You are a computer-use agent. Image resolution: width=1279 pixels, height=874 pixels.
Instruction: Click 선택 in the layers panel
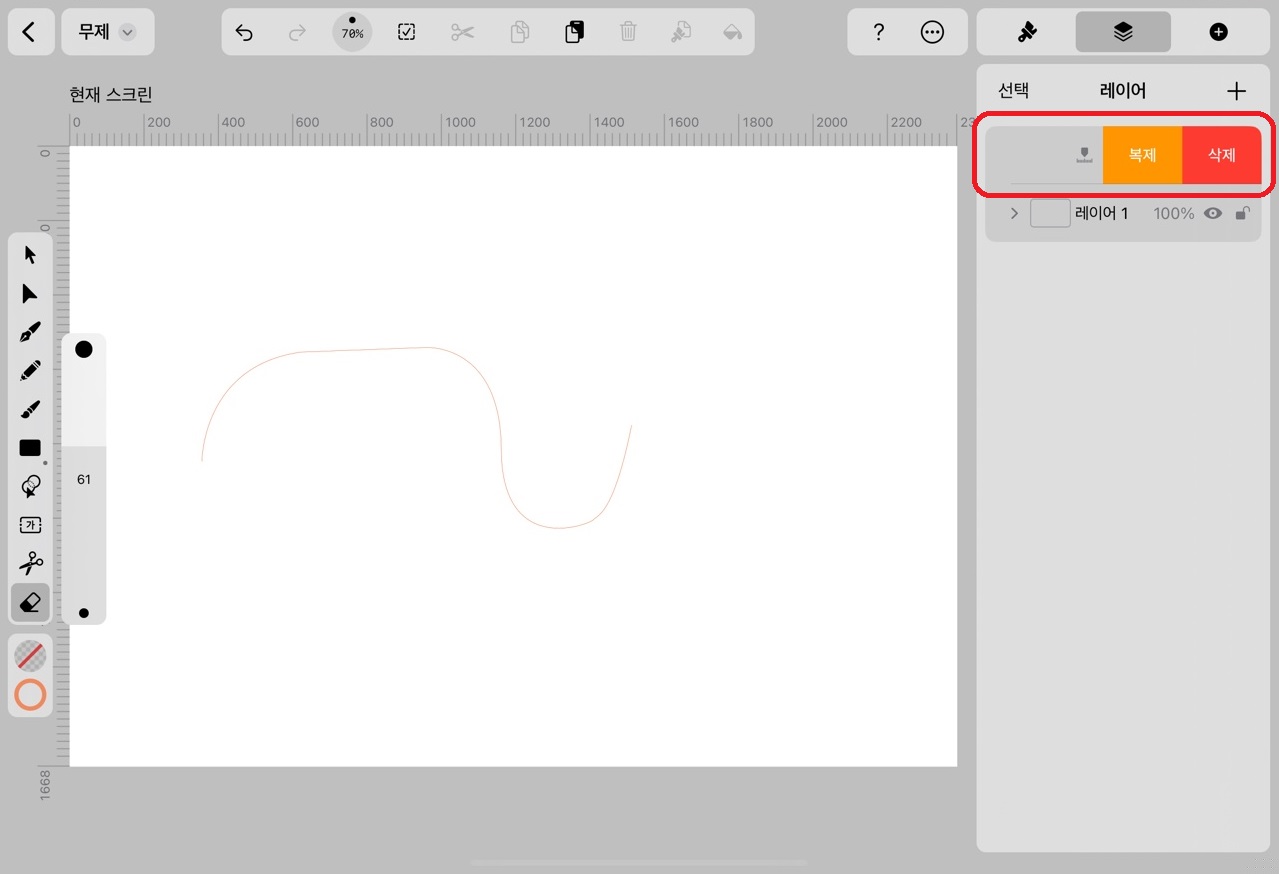[1013, 91]
